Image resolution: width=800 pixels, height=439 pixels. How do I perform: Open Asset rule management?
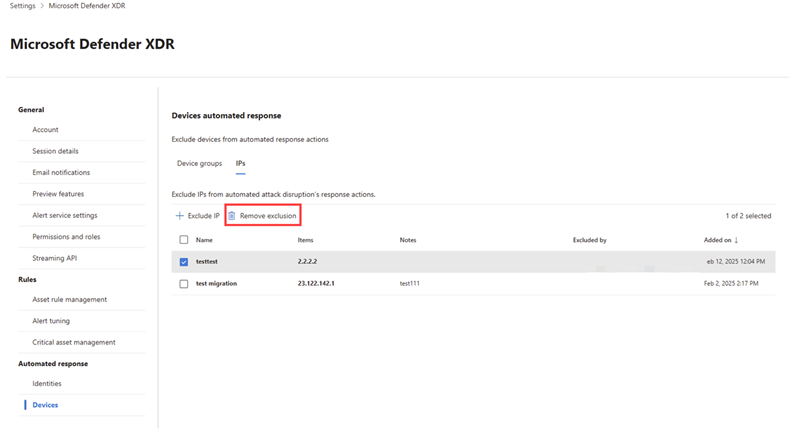[70, 300]
